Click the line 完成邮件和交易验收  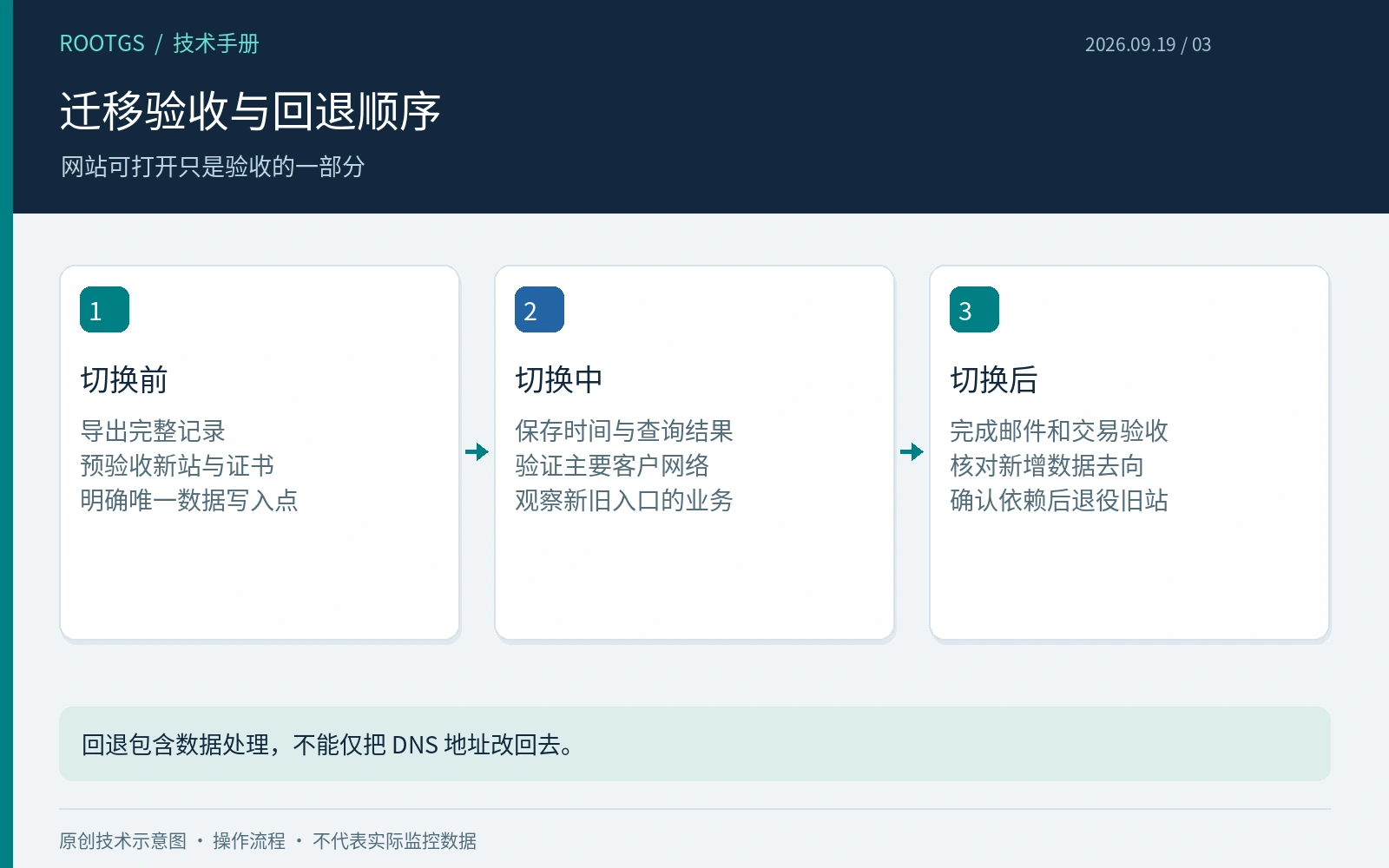point(1059,431)
